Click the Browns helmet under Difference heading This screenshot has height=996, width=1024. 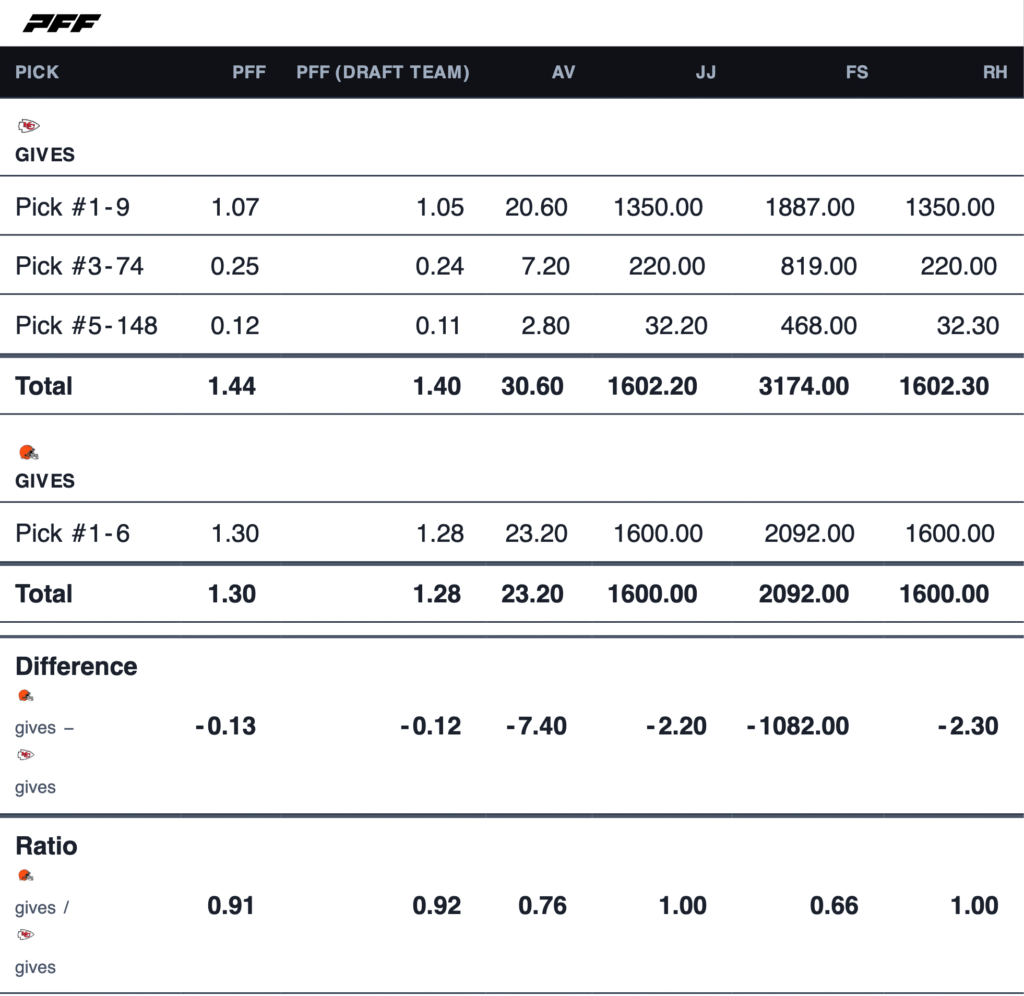[x=25, y=695]
